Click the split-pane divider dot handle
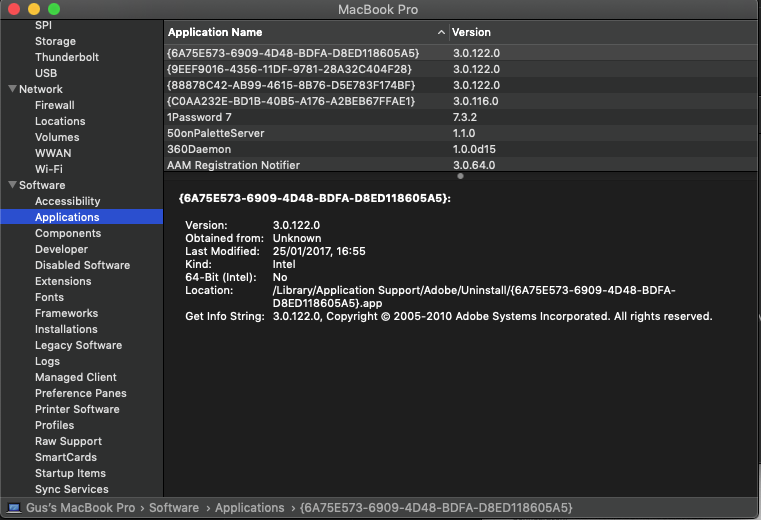Image resolution: width=761 pixels, height=520 pixels. point(461,176)
